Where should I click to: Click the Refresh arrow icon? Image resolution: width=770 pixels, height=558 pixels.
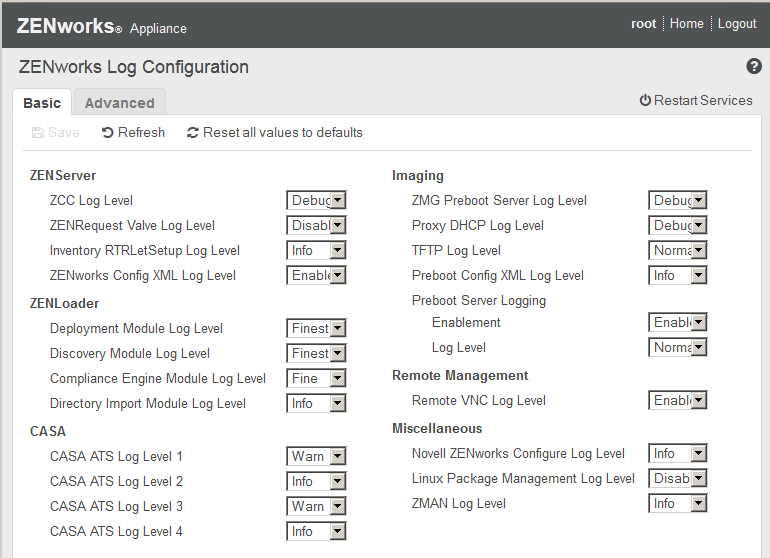[108, 133]
